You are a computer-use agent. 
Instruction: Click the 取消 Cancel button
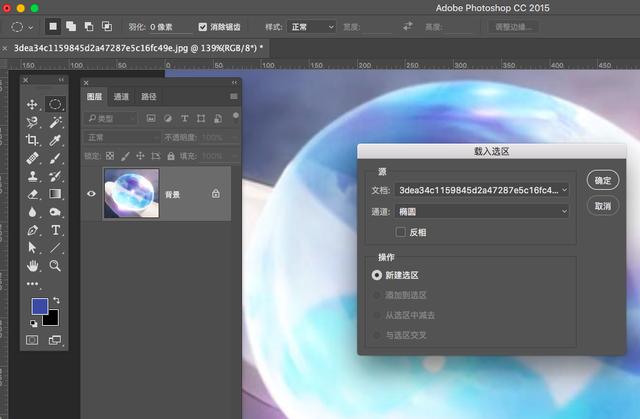(x=603, y=206)
